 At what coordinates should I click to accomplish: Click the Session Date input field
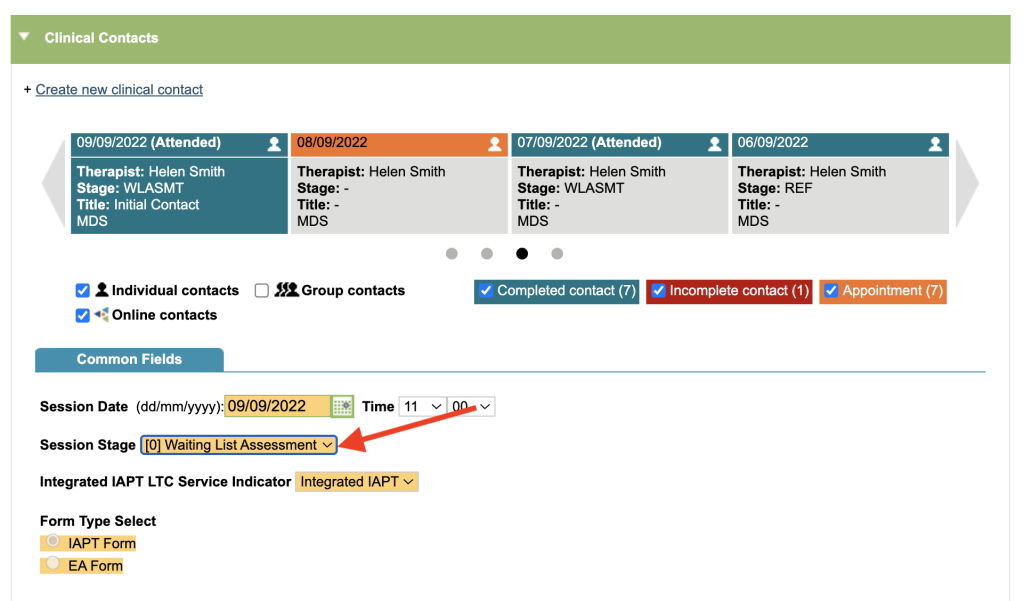(x=277, y=406)
